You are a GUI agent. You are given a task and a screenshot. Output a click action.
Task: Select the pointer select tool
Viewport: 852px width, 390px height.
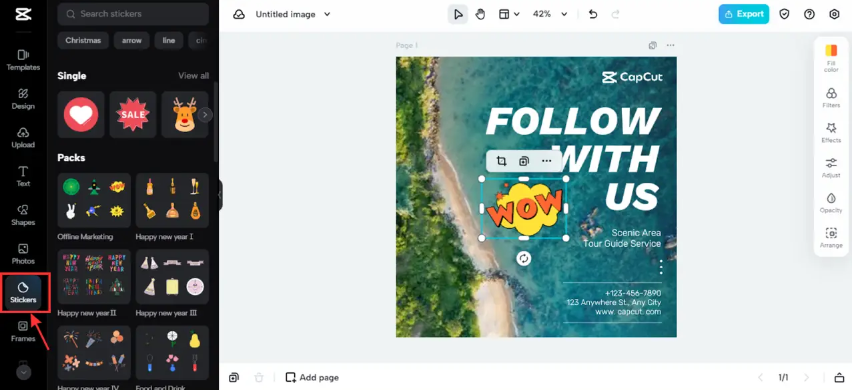point(458,15)
